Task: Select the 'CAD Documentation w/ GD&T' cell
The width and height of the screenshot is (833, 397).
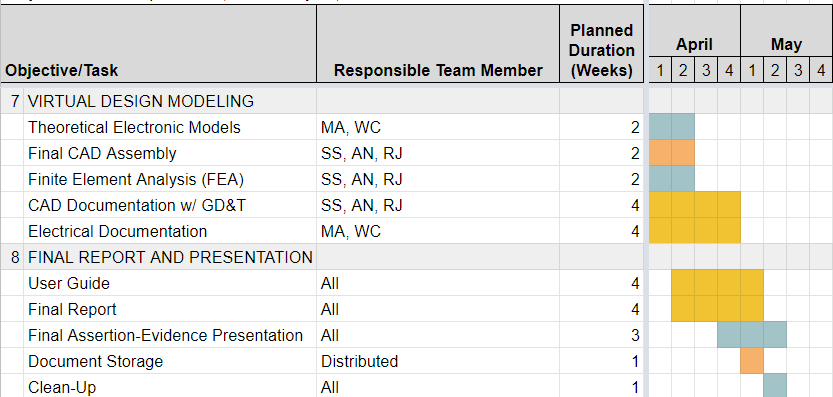Action: pos(170,205)
